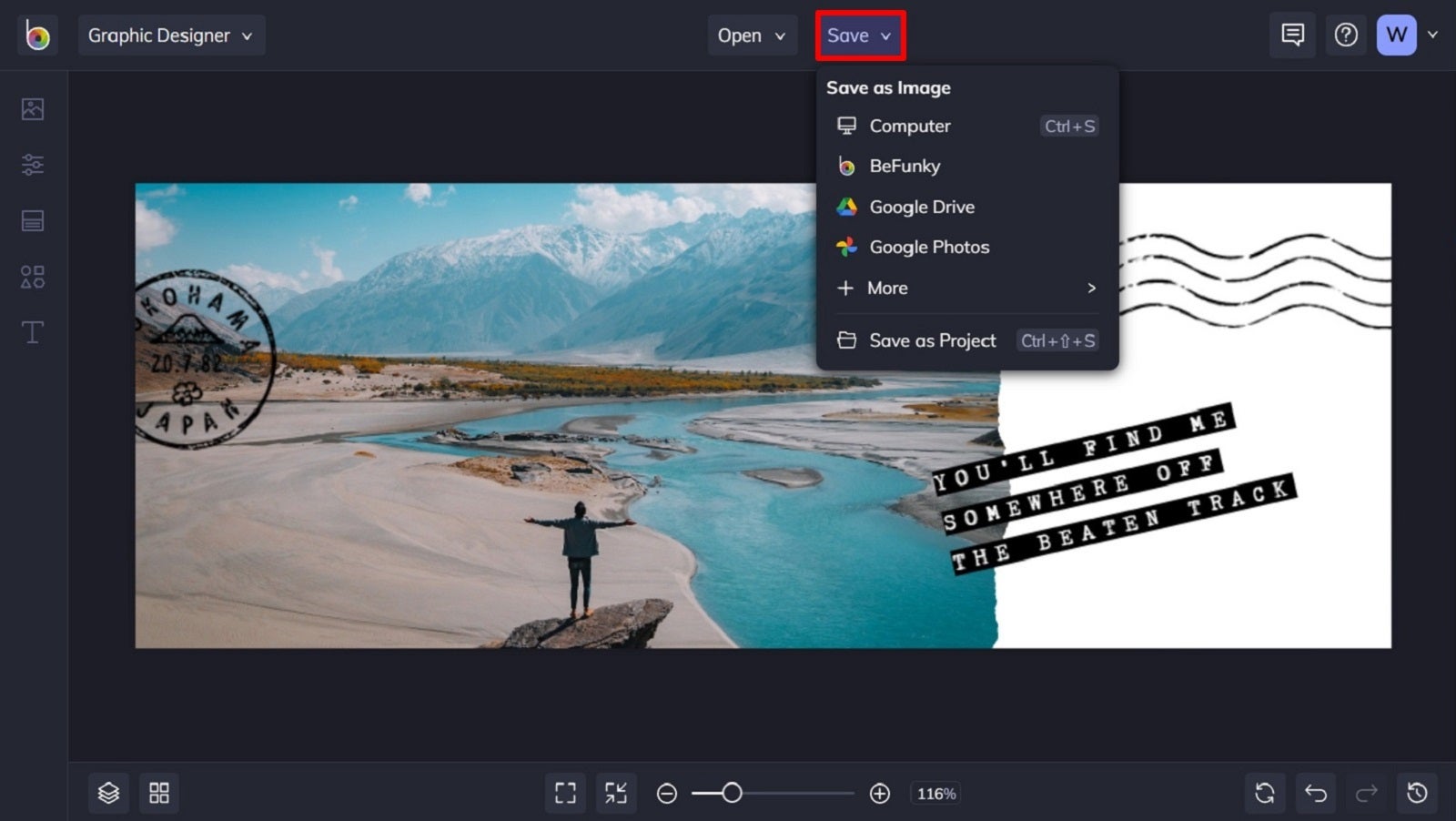Open the Image Manager panel
Image resolution: width=1456 pixels, height=821 pixels.
click(x=33, y=107)
